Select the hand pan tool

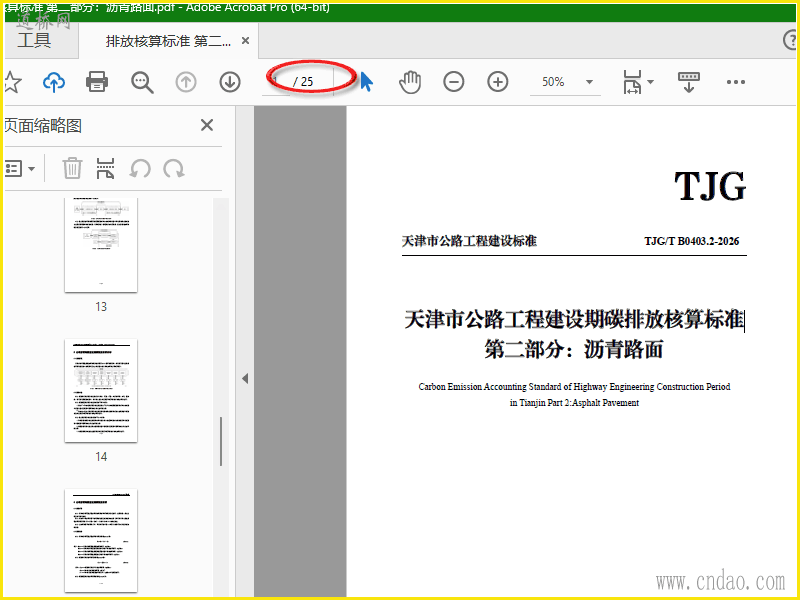[410, 82]
